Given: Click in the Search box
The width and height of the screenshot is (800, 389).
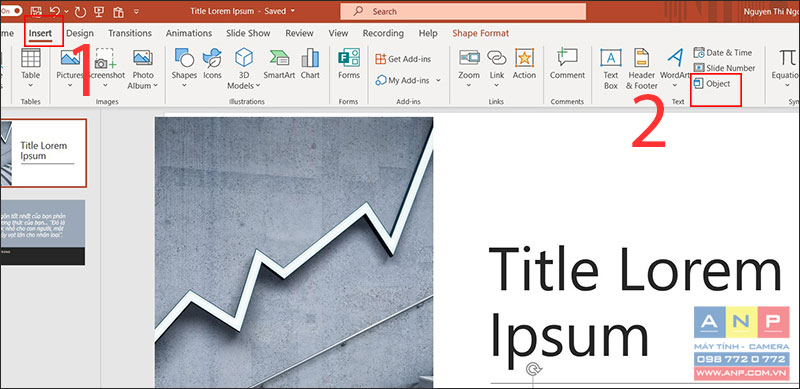Looking at the screenshot, I should pyautogui.click(x=463, y=11).
